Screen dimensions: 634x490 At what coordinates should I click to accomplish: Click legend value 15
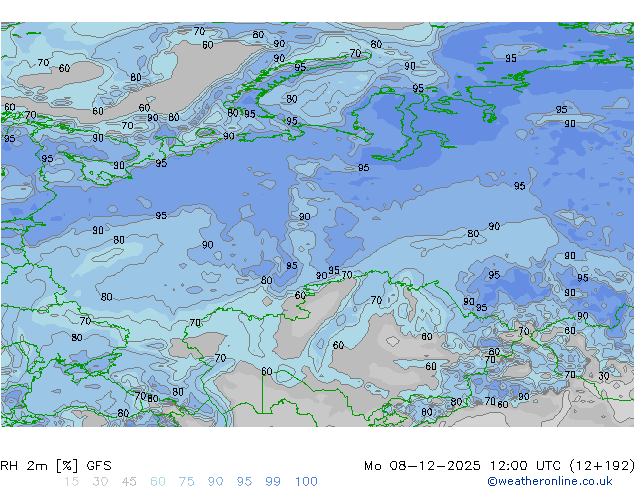tap(71, 482)
